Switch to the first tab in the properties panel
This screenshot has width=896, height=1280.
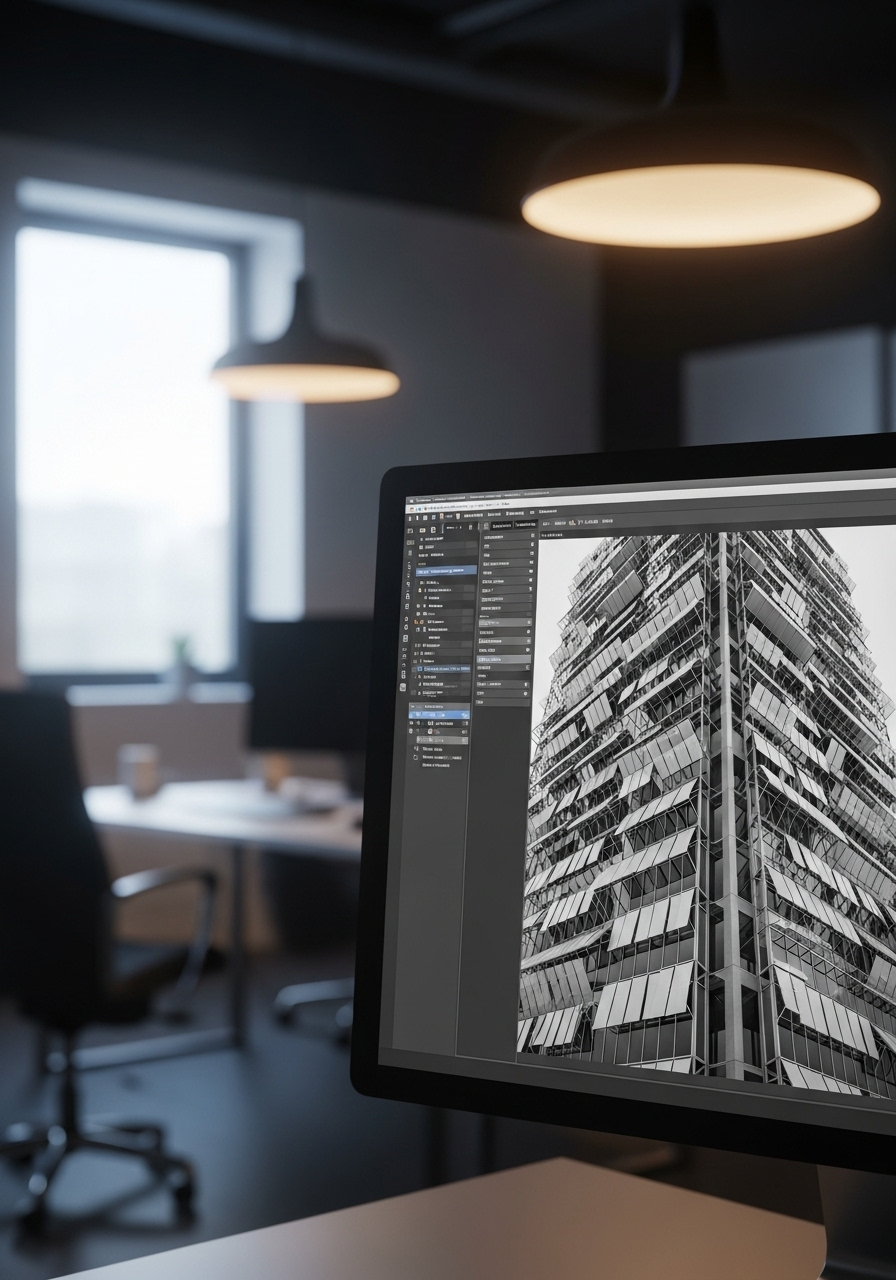[501, 524]
